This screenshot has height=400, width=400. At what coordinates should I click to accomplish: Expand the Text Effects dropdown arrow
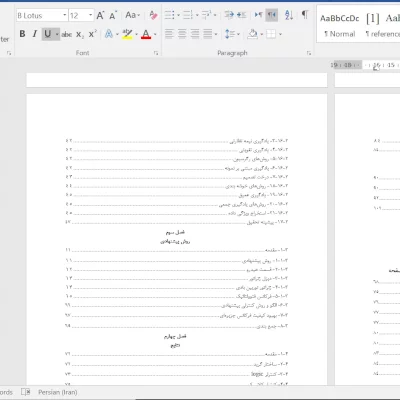tap(117, 34)
